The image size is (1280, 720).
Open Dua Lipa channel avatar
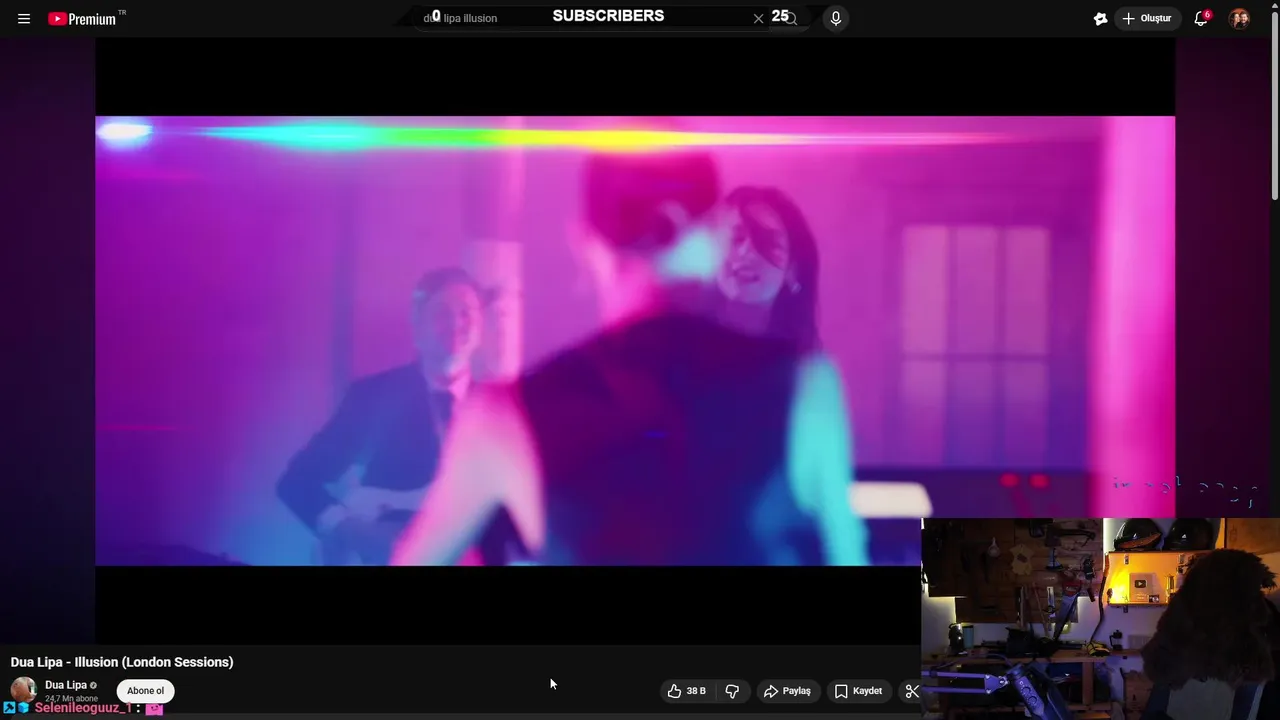point(23,690)
